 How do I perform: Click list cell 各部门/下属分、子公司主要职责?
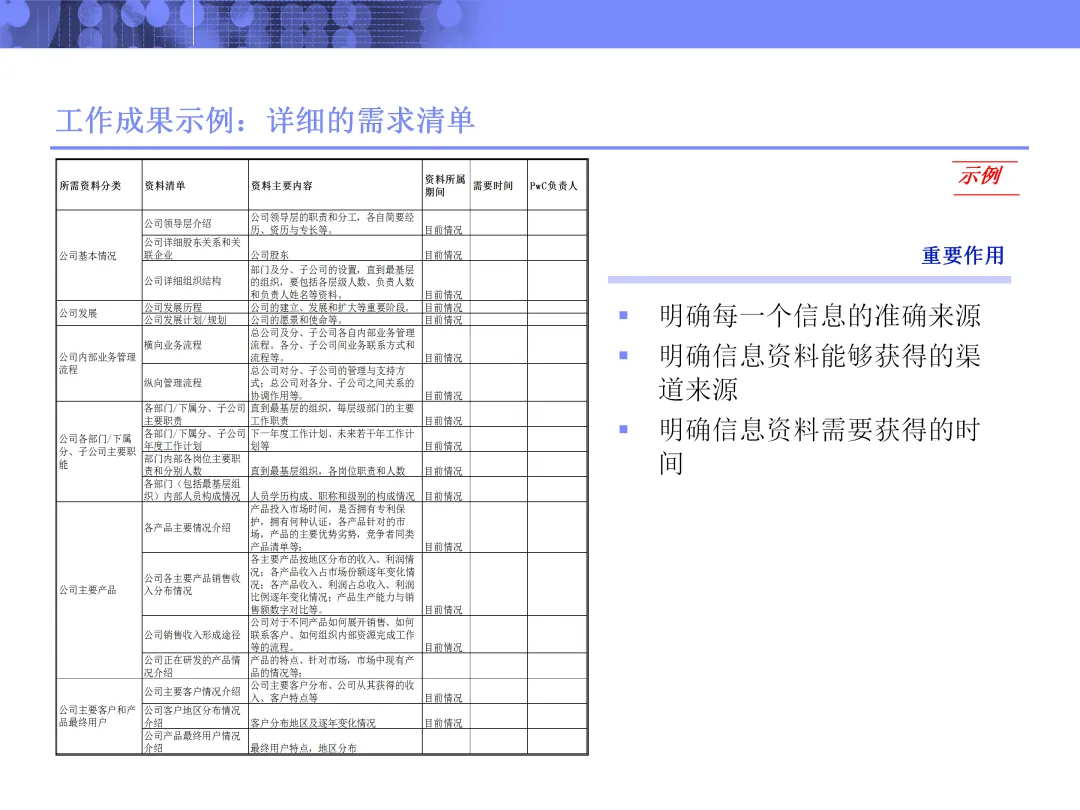195,415
